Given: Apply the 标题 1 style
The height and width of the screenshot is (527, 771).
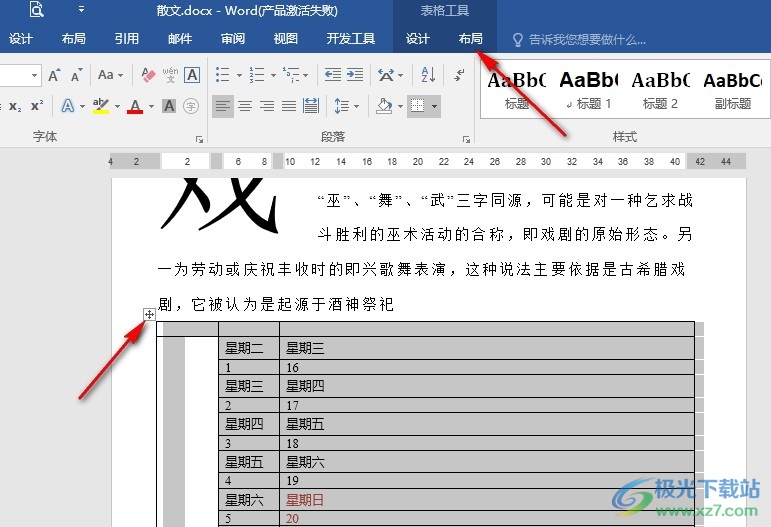Looking at the screenshot, I should 589,89.
